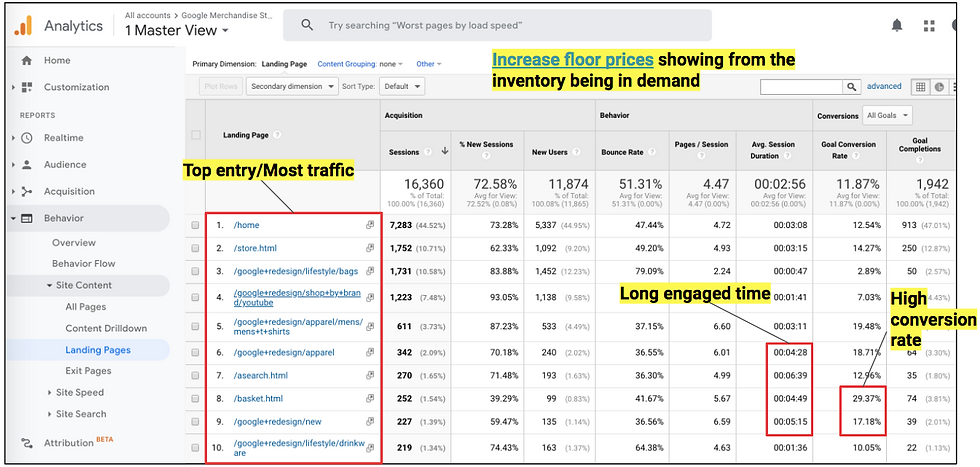Image resolution: width=980 pixels, height=467 pixels.
Task: Click the Audience person icon
Action: 27,164
